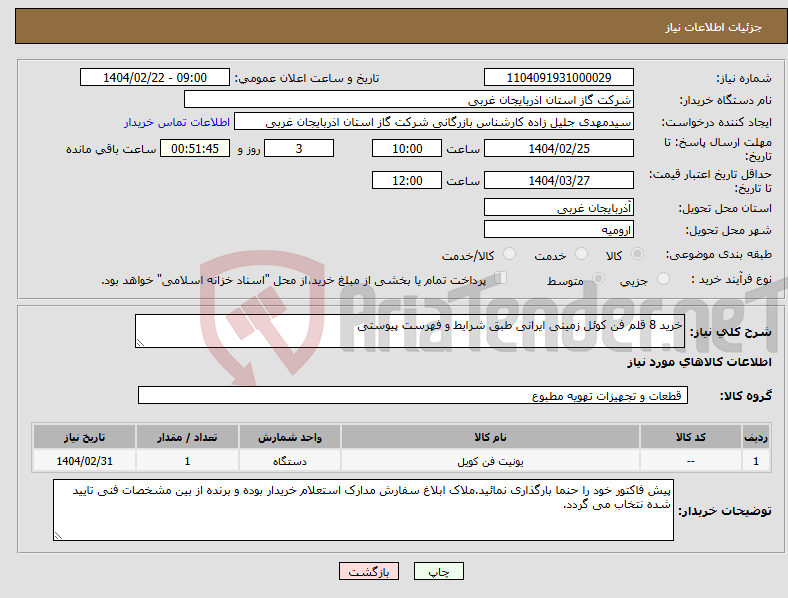Click the طبقه بندی موضوعی label

pos(719,255)
